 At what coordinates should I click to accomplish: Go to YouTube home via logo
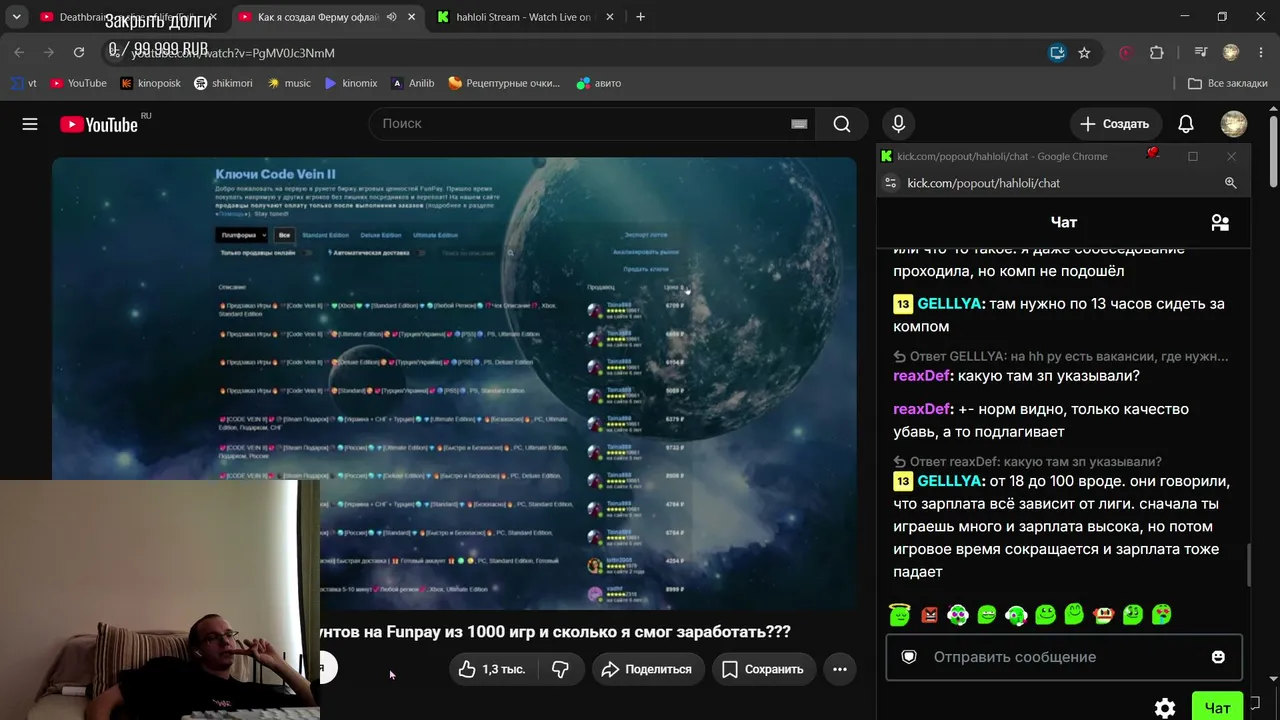tap(98, 124)
